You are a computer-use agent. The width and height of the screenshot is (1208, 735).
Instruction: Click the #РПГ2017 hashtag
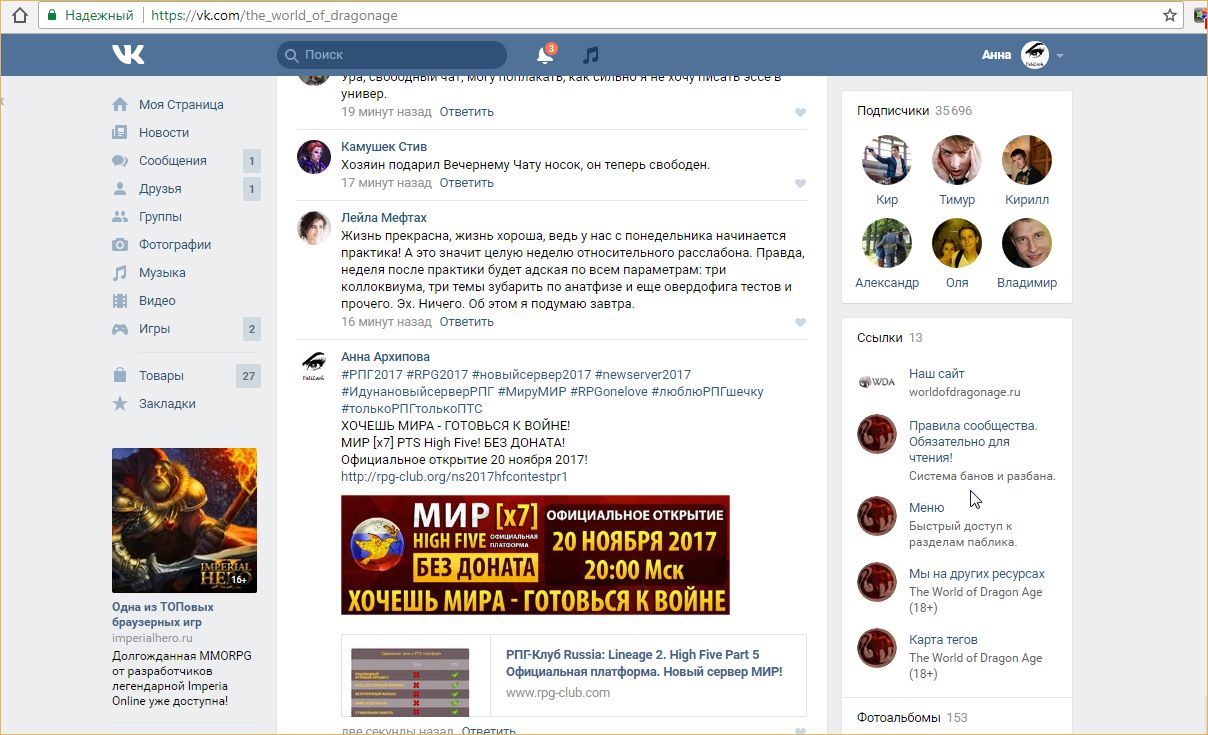click(x=372, y=375)
